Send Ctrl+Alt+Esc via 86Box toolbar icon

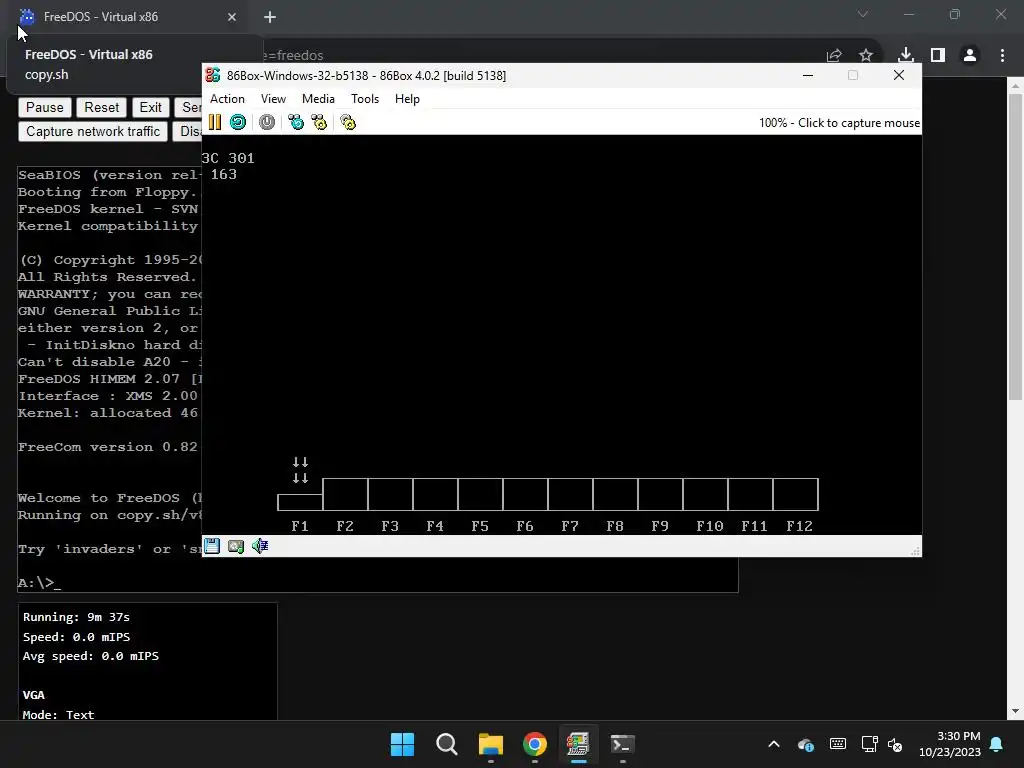319,122
